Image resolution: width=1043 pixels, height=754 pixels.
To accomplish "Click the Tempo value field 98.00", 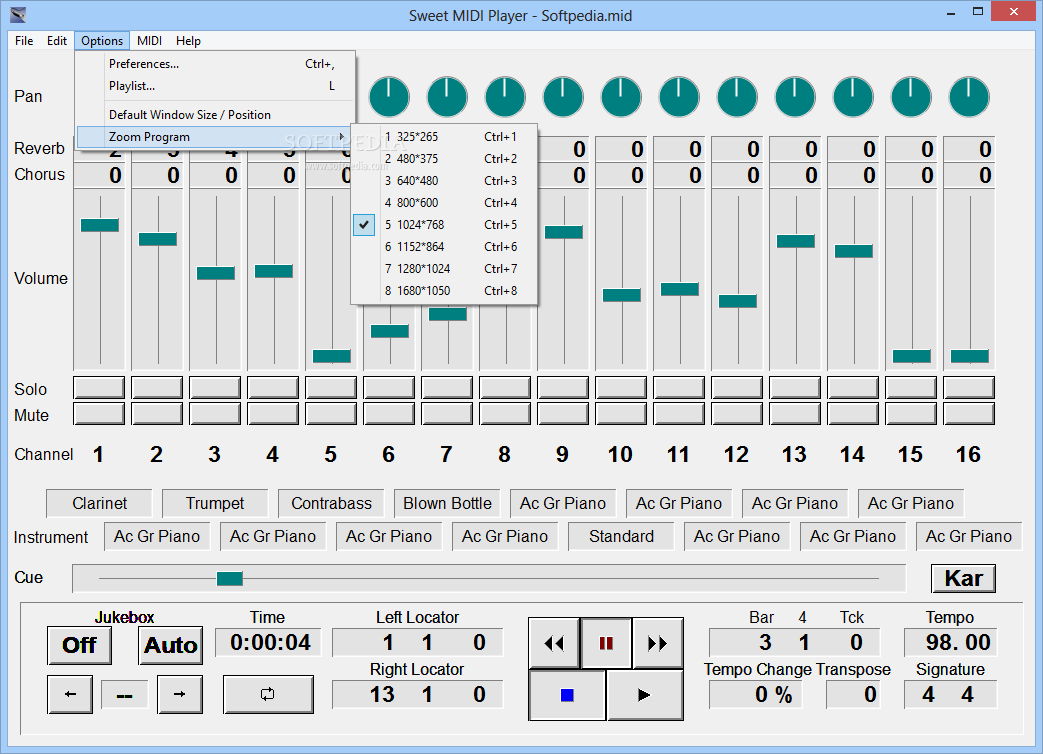I will pos(950,642).
